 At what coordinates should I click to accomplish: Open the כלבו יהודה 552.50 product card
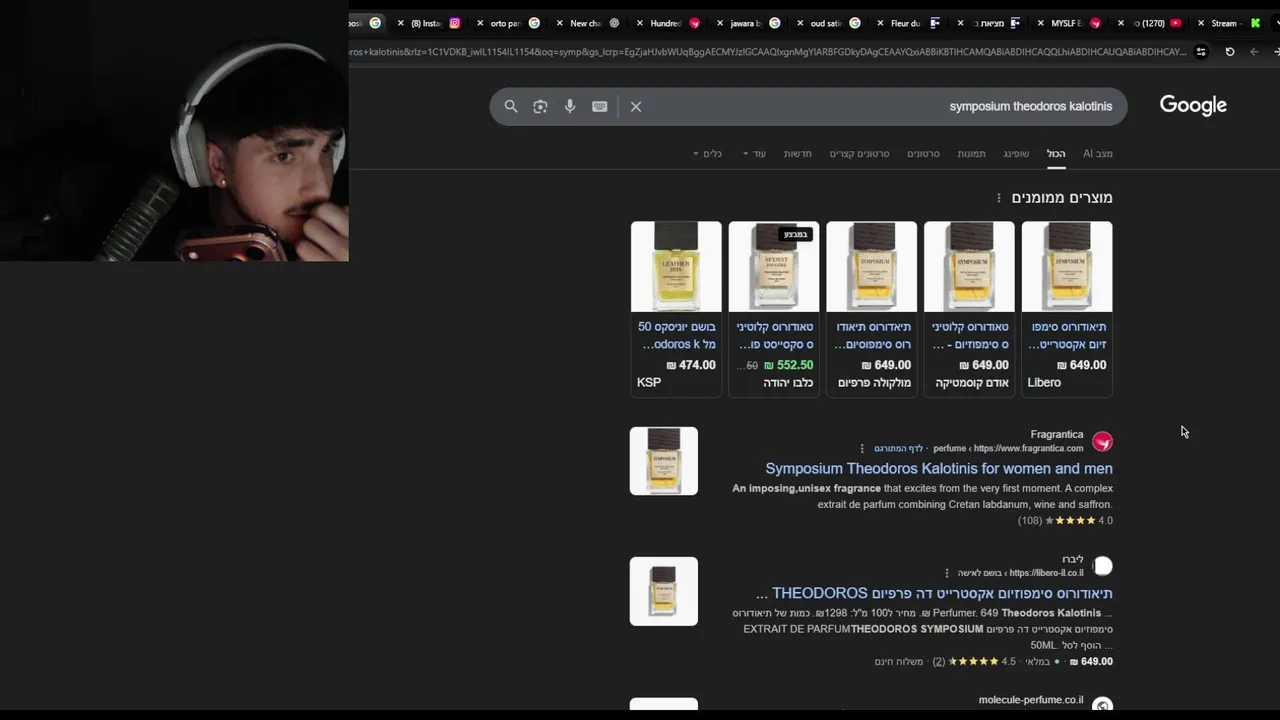tap(774, 308)
